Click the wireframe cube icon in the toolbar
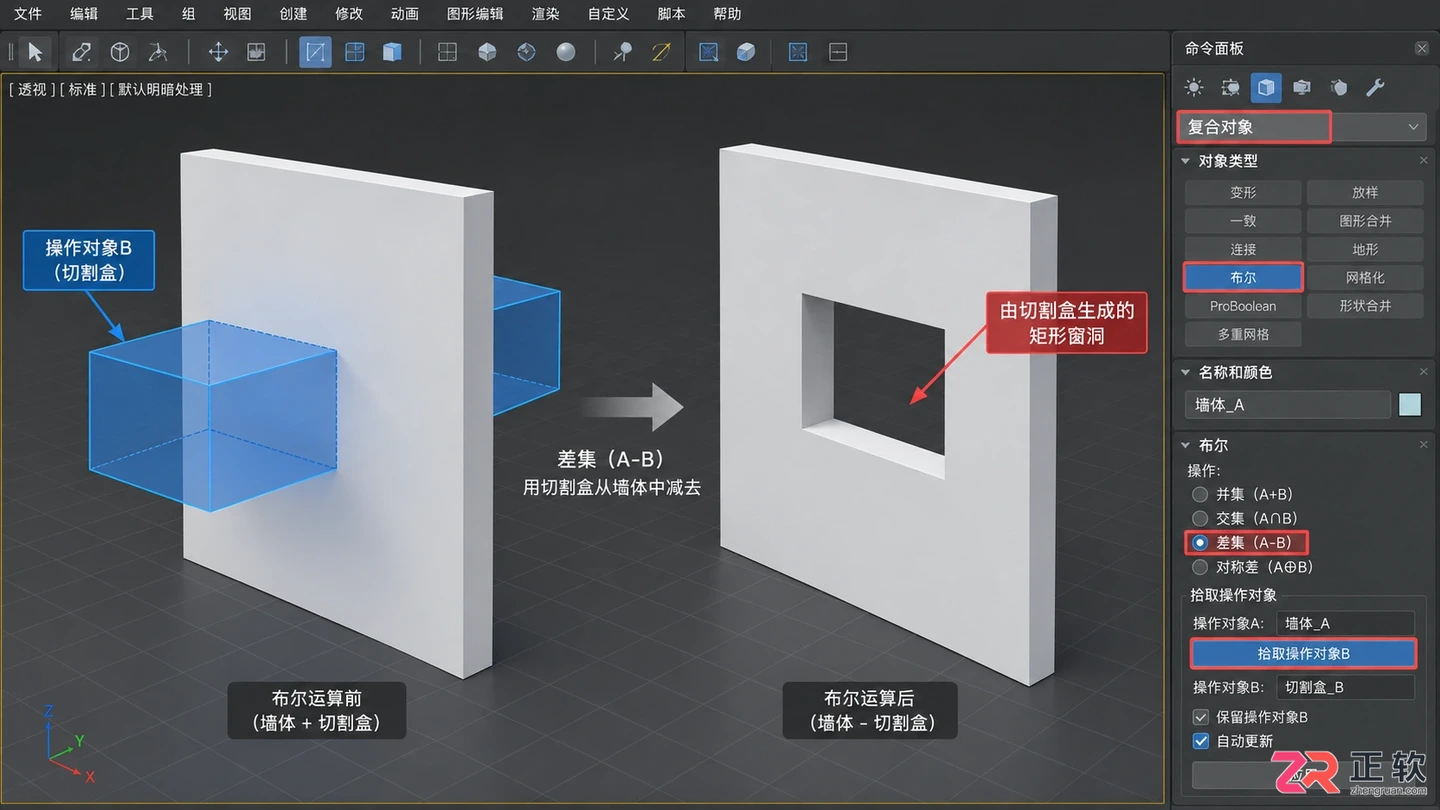 click(119, 52)
